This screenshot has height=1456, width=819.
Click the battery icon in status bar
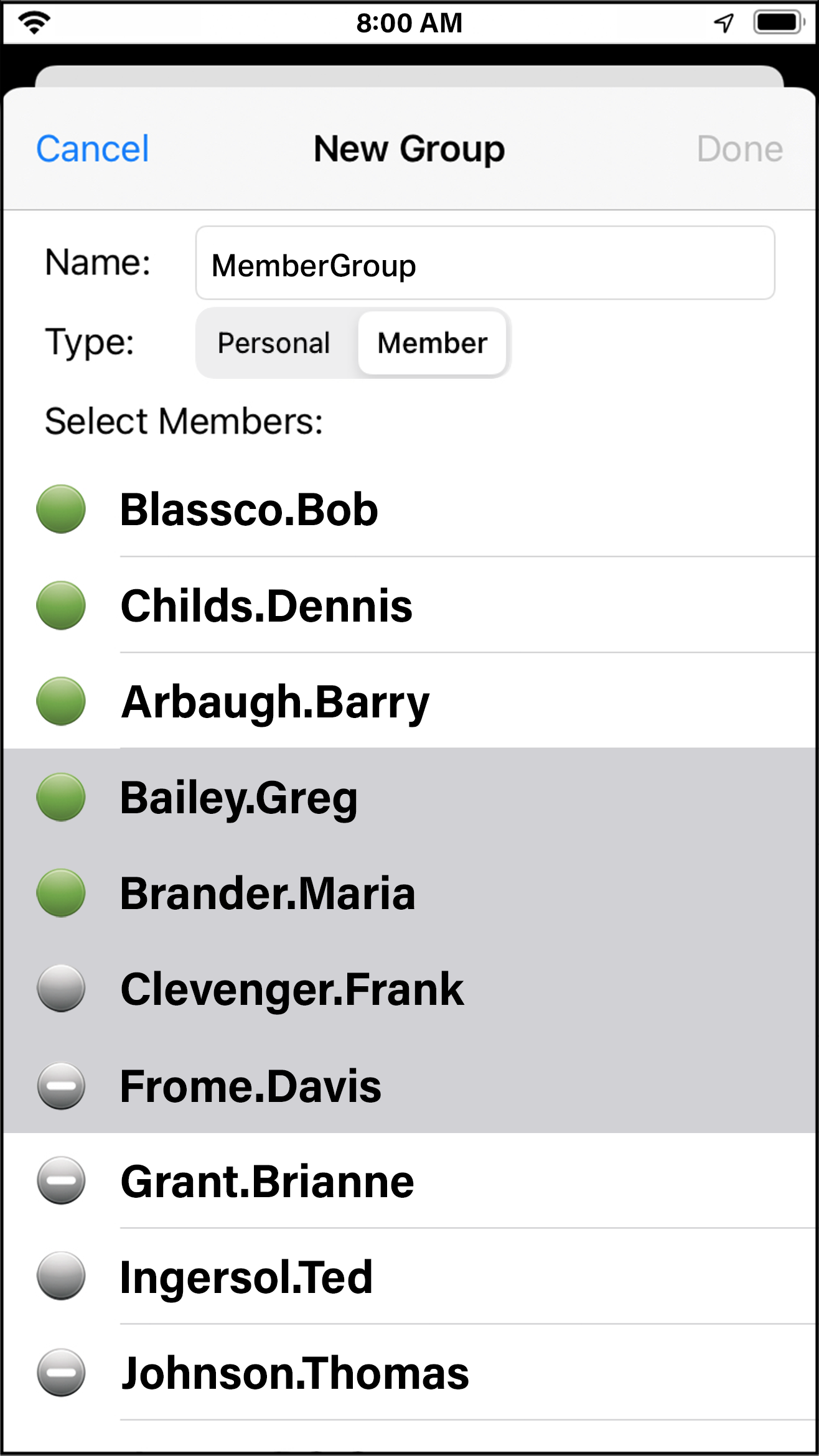[x=778, y=22]
